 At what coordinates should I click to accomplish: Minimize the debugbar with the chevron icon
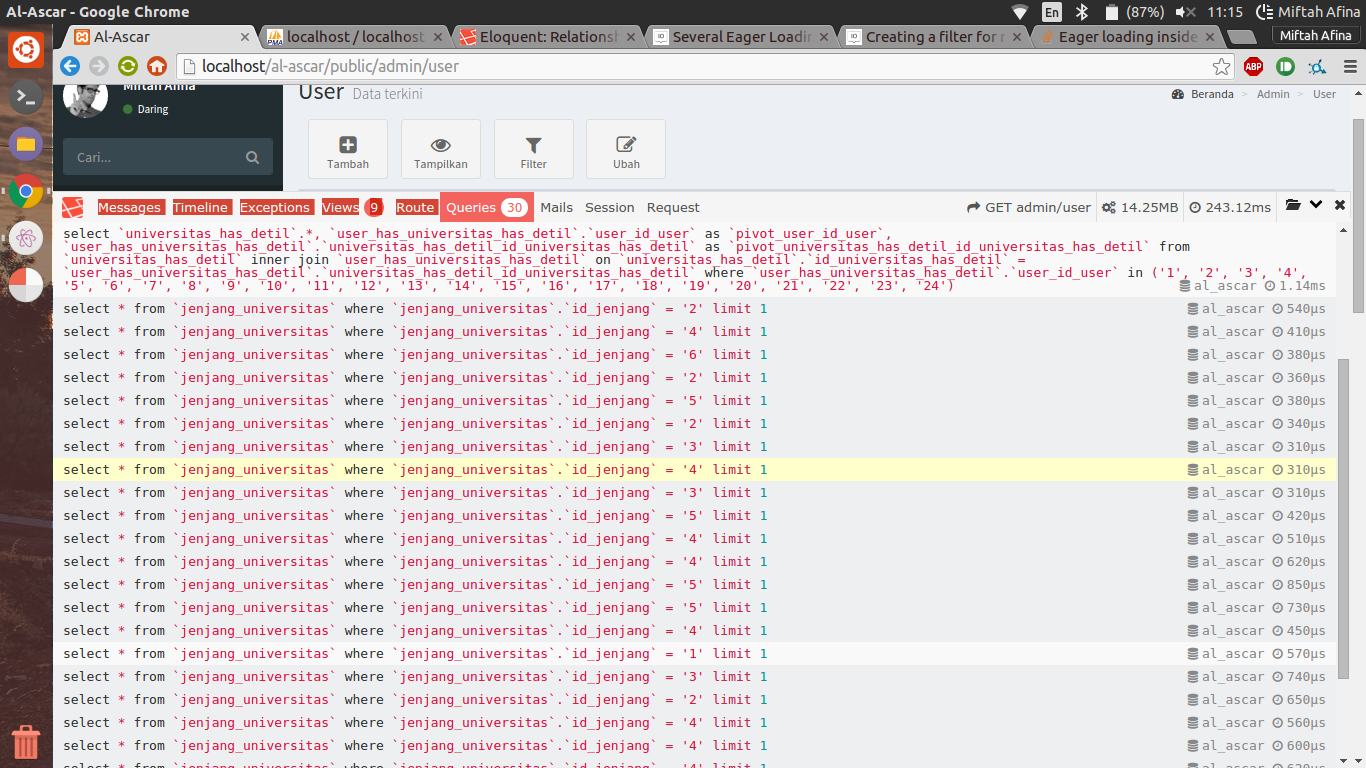[1316, 206]
